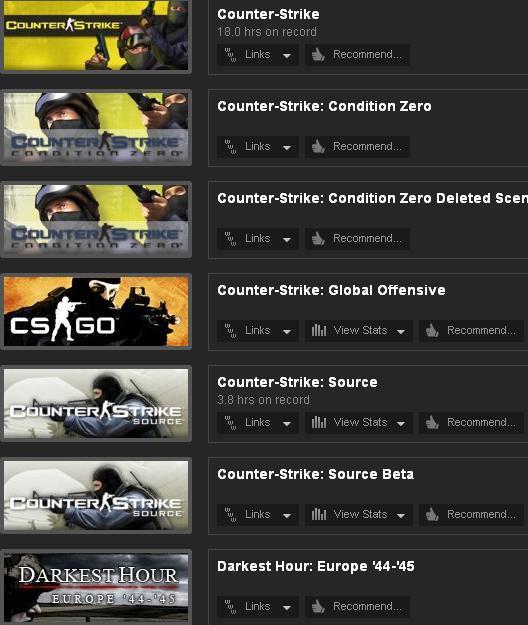Click thumbs-up icon for Condition Zero Deleted Scenes
528x625 pixels.
[318, 239]
